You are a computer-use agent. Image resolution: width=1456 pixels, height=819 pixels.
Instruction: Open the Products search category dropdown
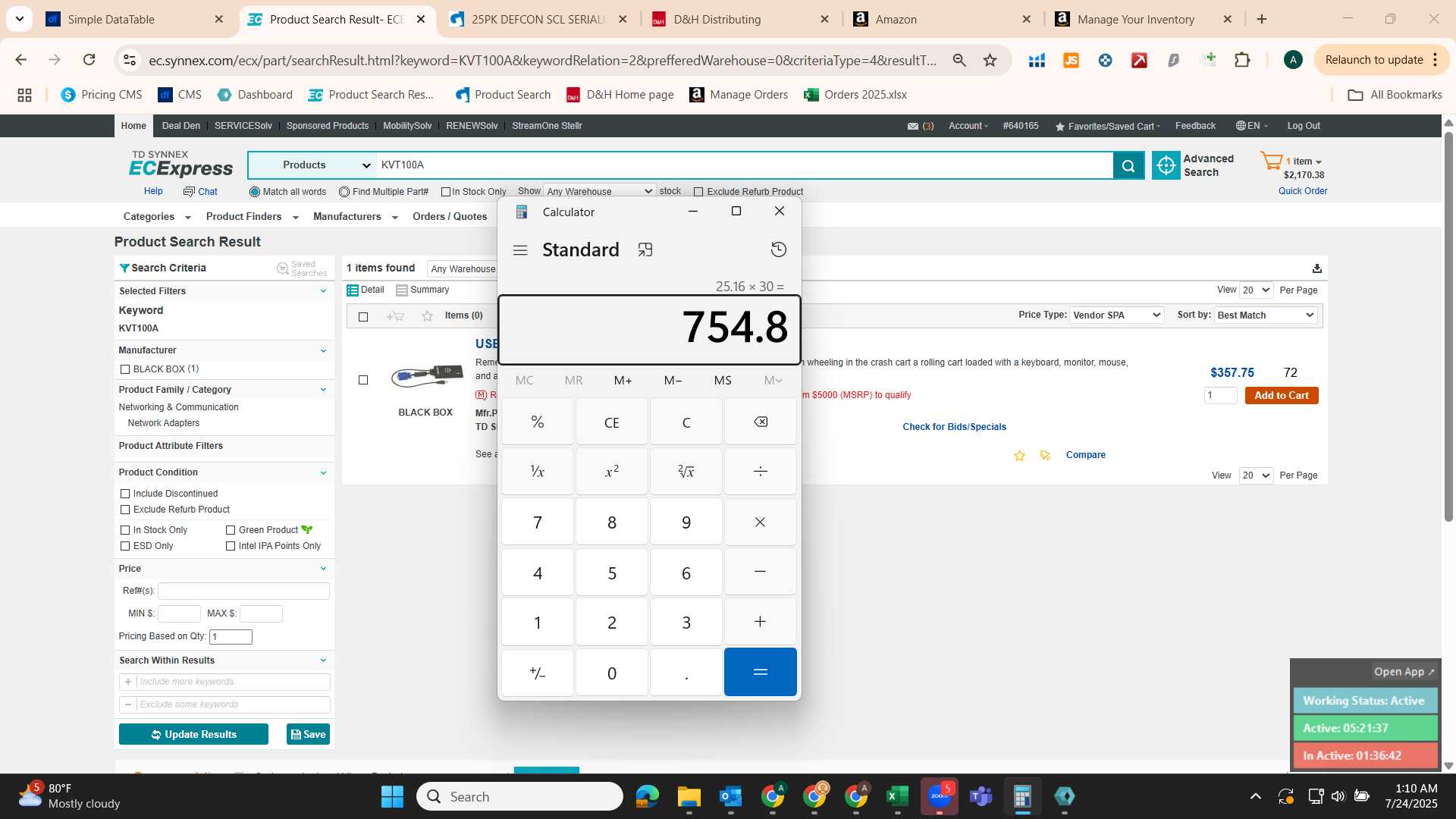[312, 165]
